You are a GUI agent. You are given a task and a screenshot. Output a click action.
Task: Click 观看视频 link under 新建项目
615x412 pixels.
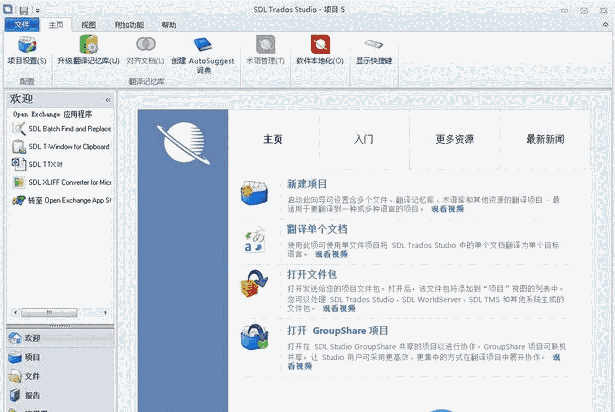point(448,209)
